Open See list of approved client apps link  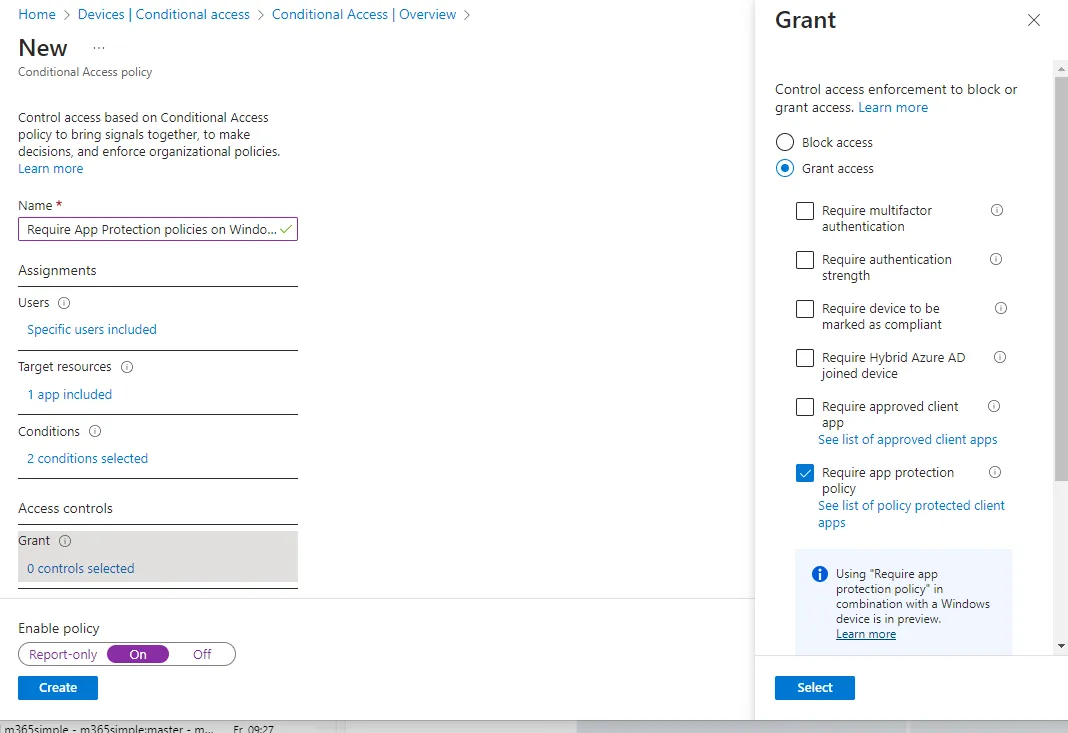(x=907, y=440)
